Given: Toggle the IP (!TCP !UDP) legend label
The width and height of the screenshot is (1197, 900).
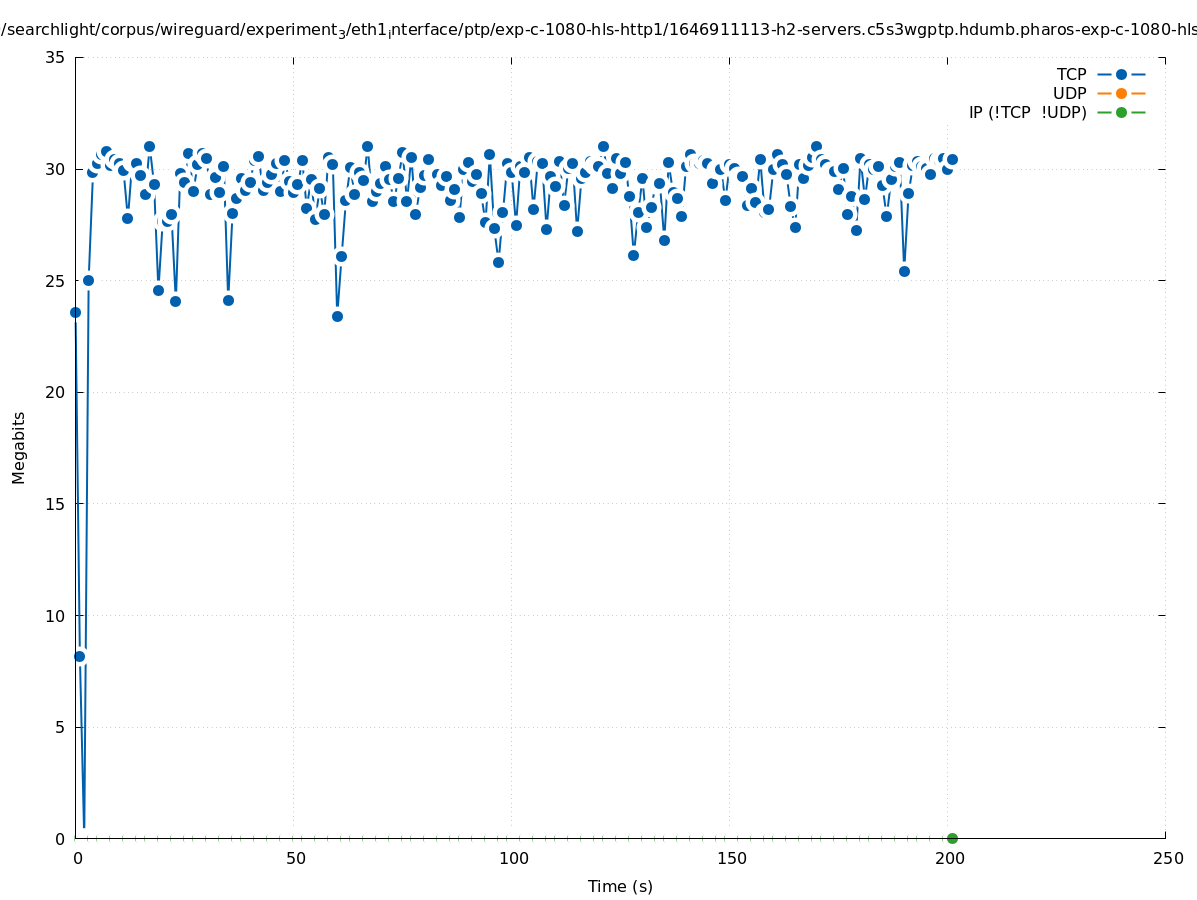Looking at the screenshot, I should 1027,112.
